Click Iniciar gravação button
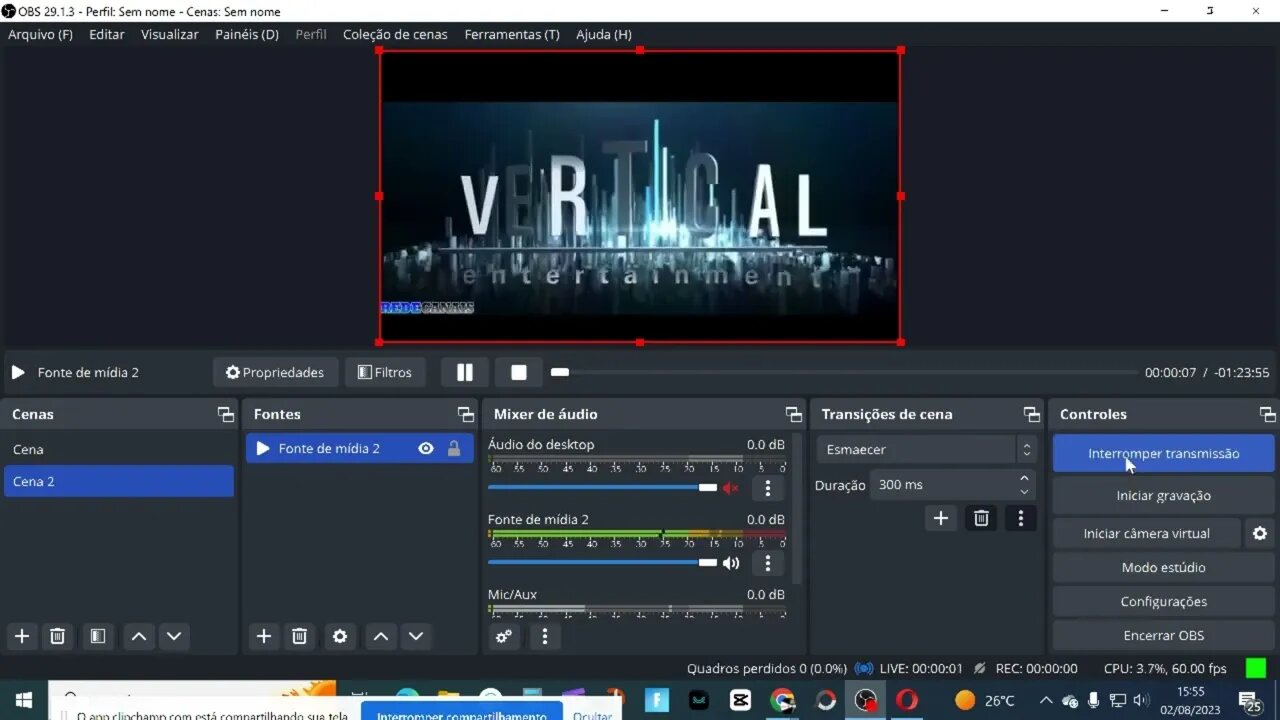This screenshot has height=720, width=1280. point(1164,495)
